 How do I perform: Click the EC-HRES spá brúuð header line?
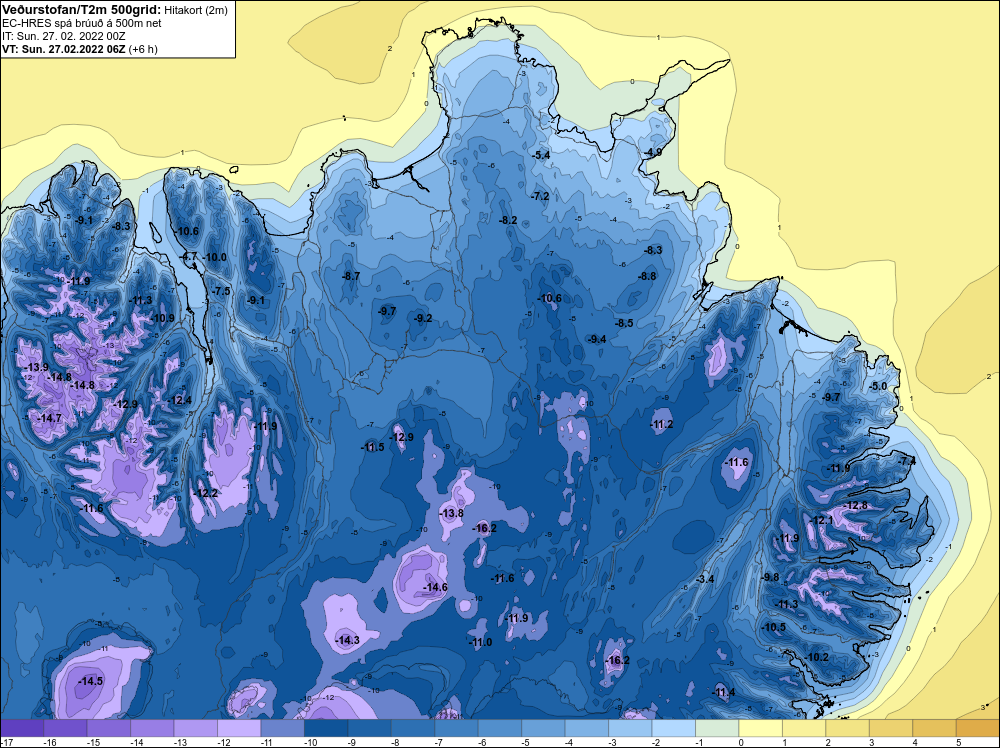pyautogui.click(x=82, y=23)
